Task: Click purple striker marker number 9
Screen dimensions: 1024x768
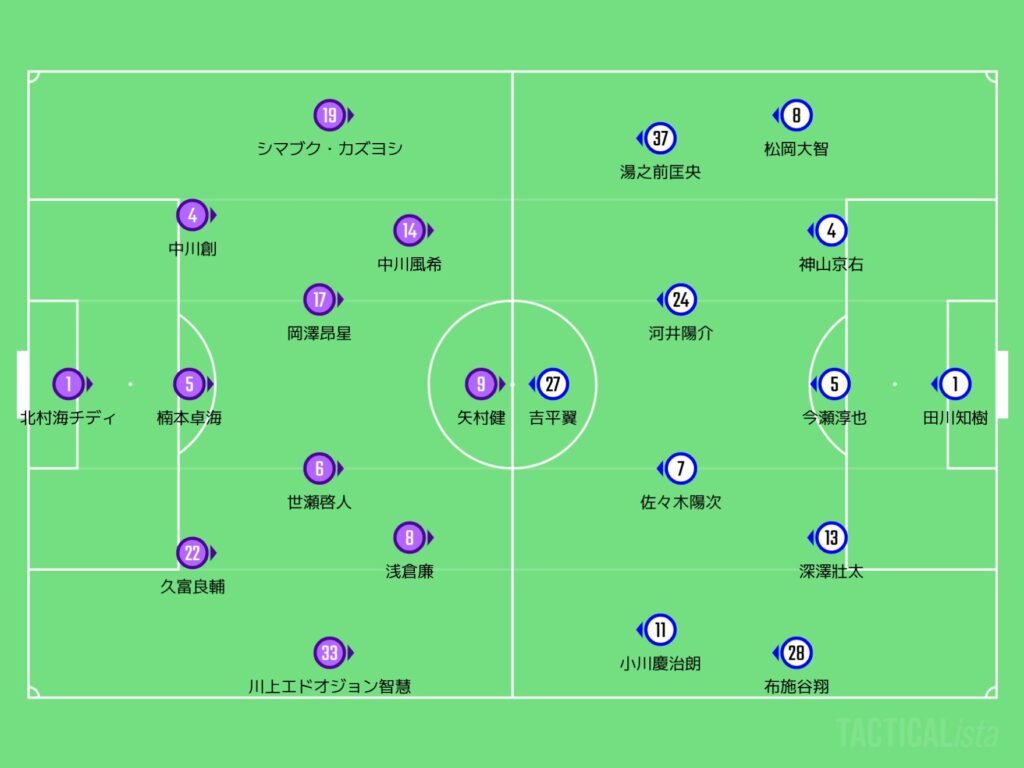Action: coord(481,384)
